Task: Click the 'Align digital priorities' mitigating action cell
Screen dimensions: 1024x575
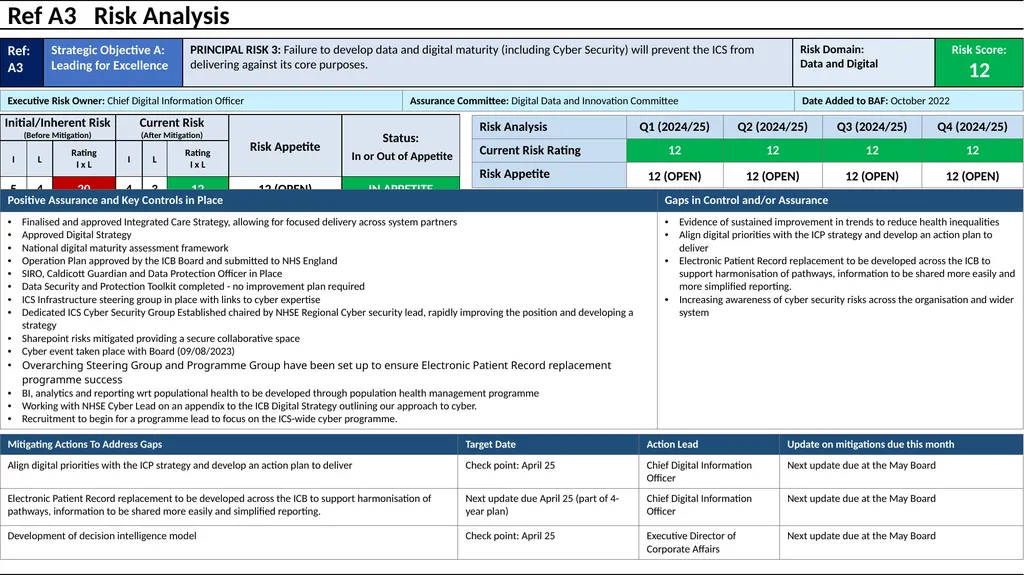Action: (229, 471)
